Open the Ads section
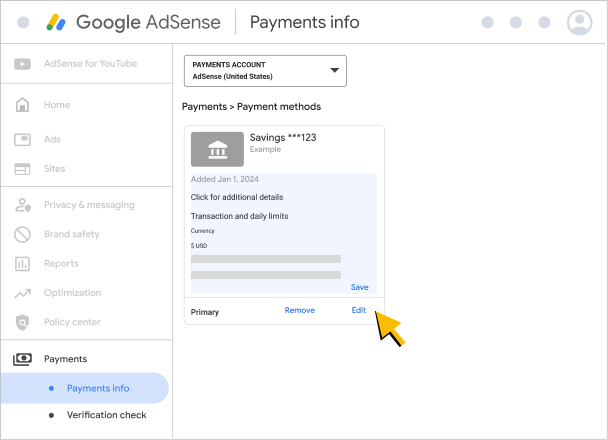The image size is (608, 440). click(52, 139)
